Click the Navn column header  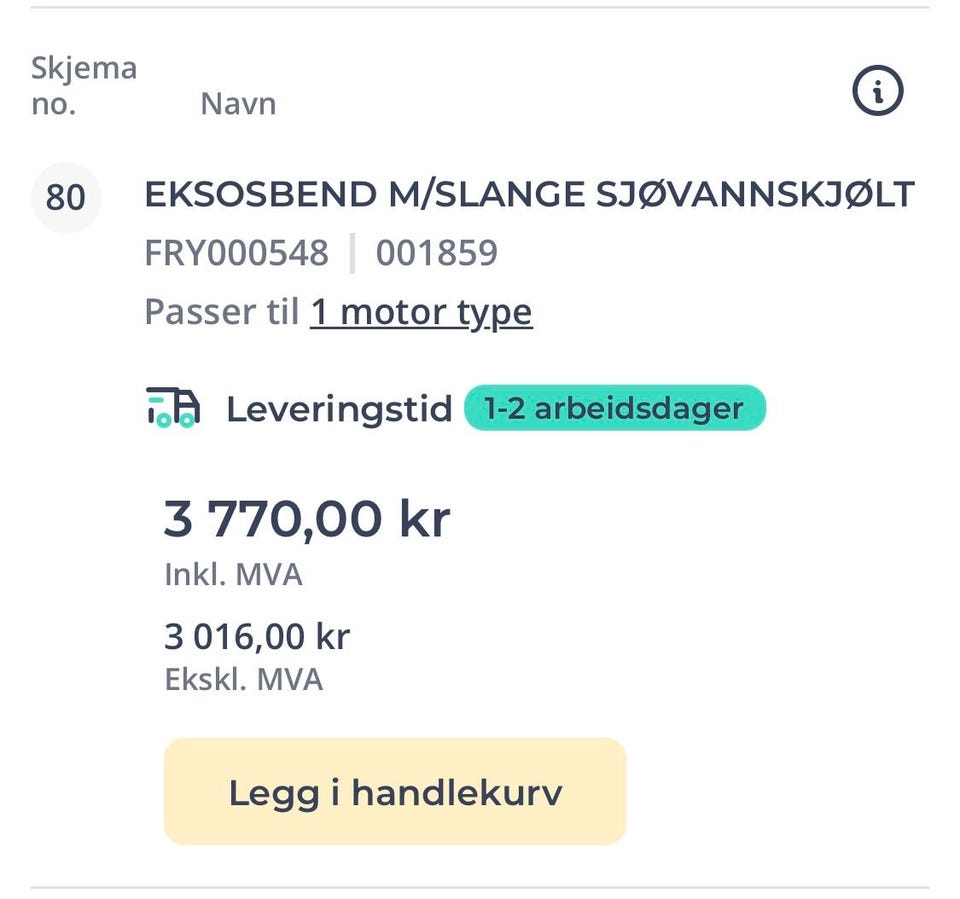(x=238, y=104)
